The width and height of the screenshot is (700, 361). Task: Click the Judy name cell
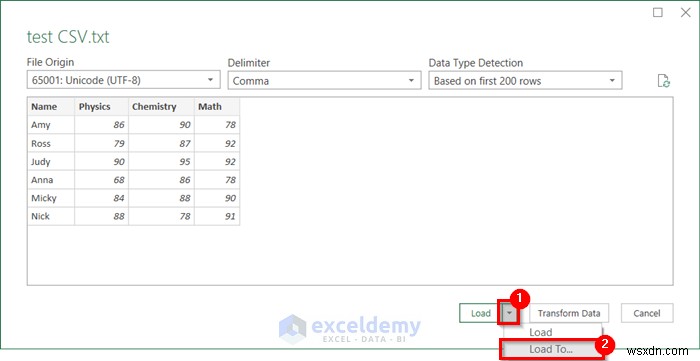point(51,162)
